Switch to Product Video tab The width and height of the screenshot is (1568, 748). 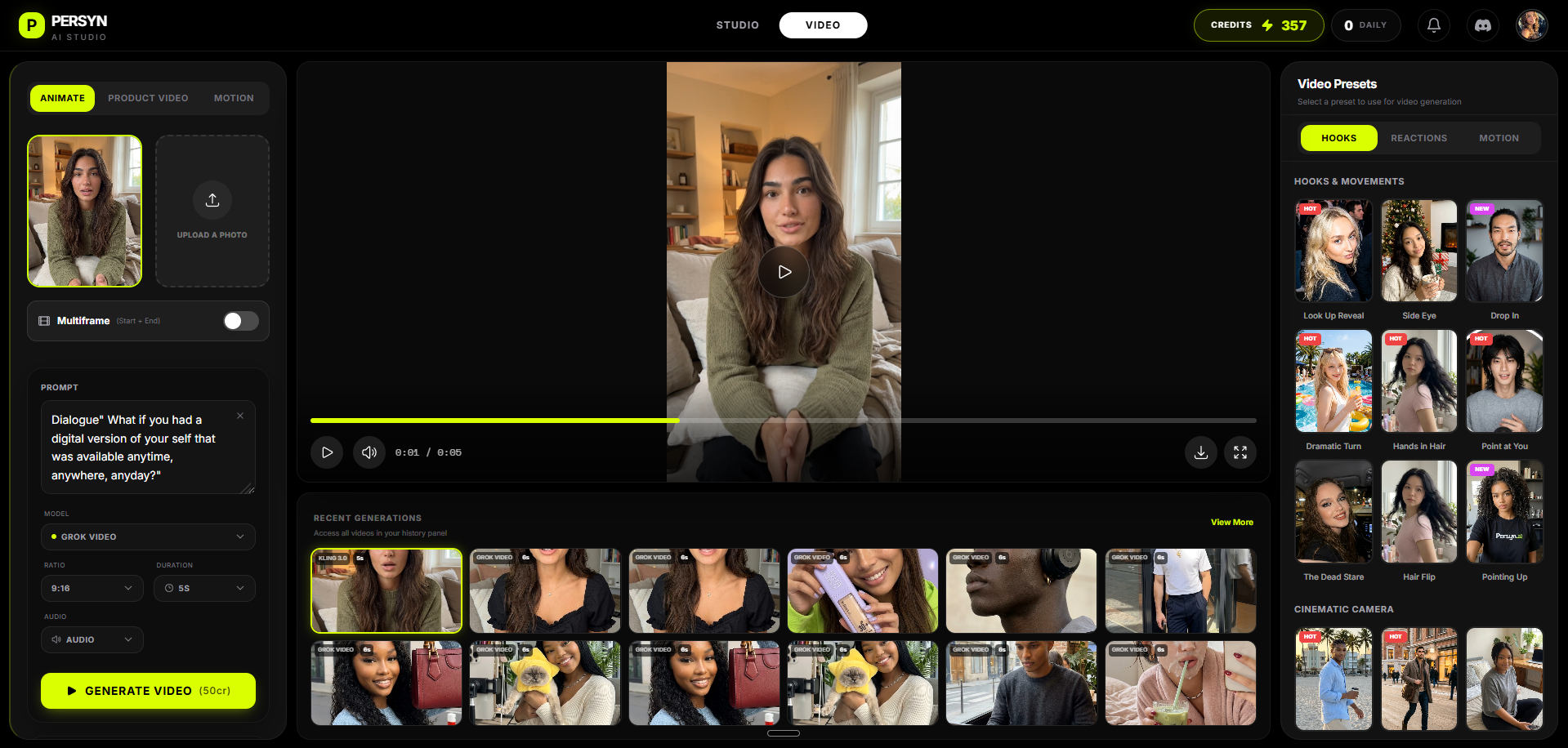click(x=148, y=98)
